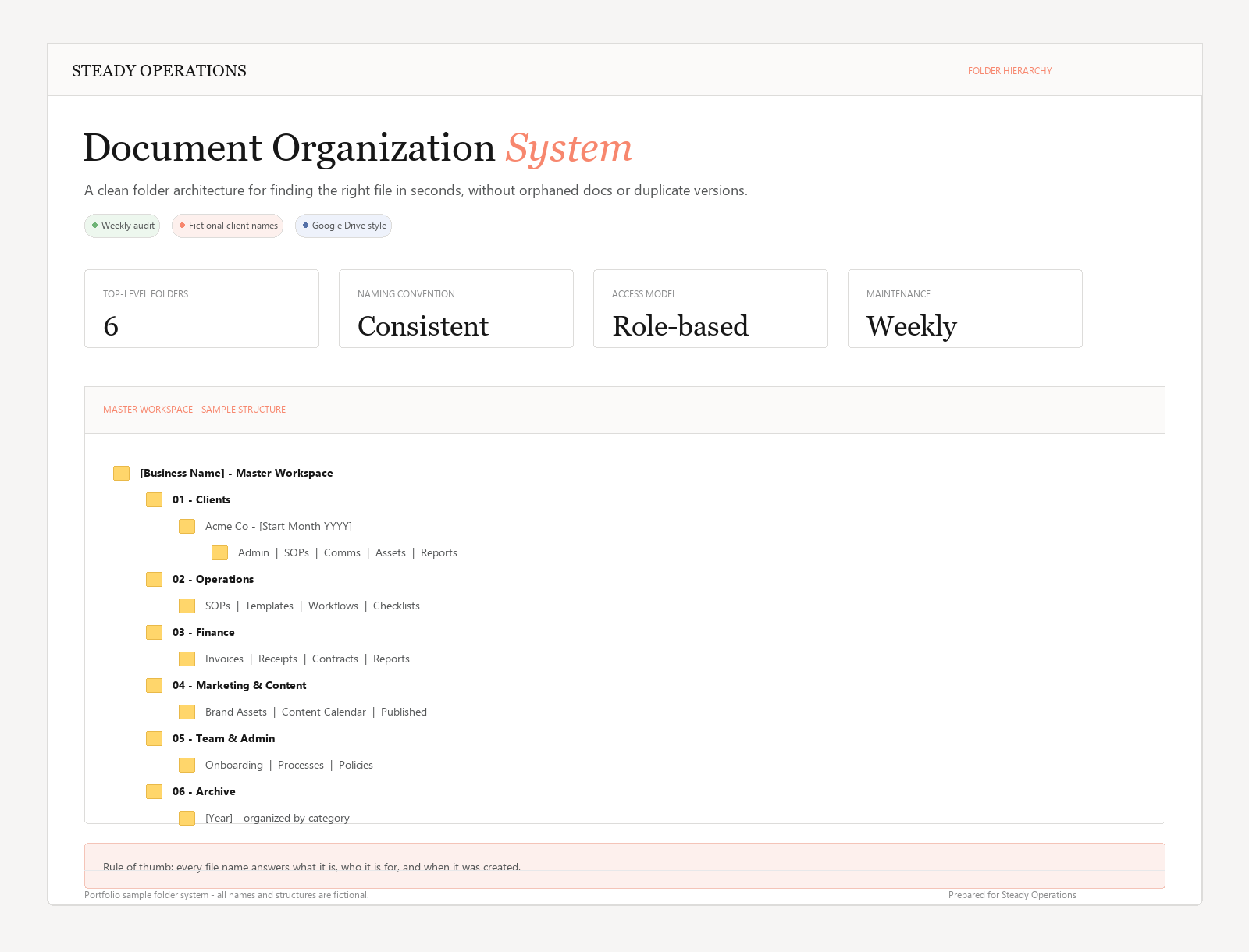
Task: Open the Top-Level Folders stat card
Action: (x=201, y=308)
